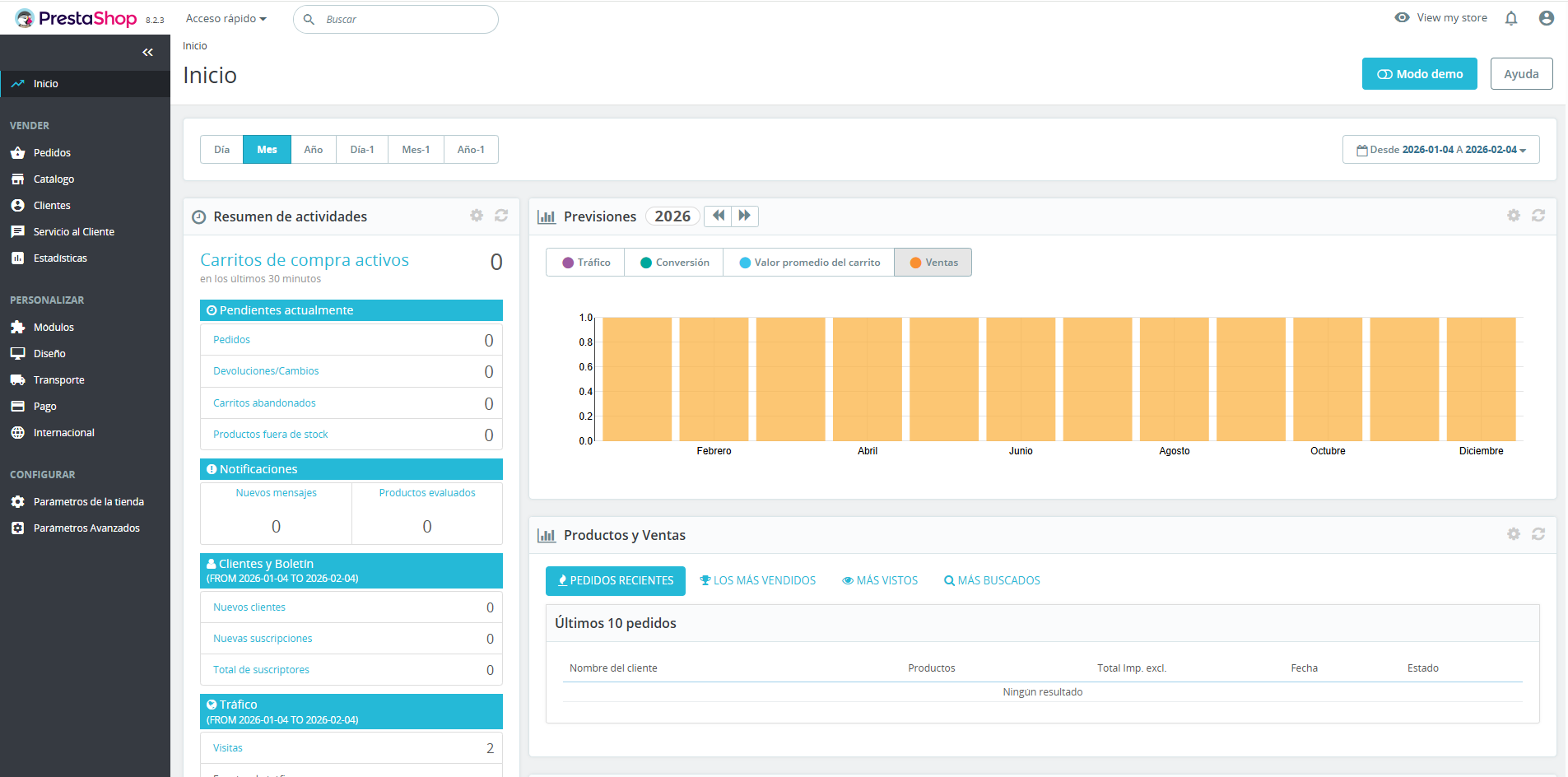Go to previous year in Previsiones

719,216
